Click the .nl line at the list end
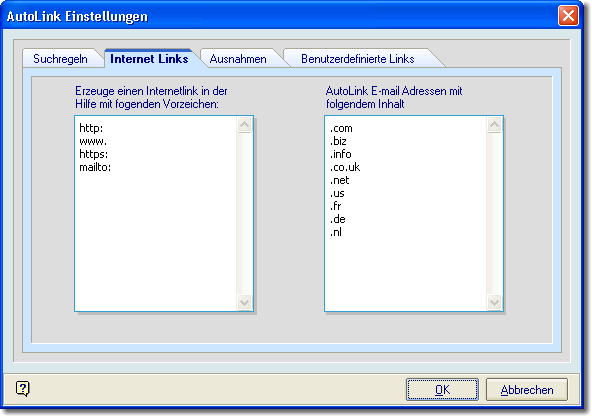Viewport: 592px width, 417px height. tap(336, 232)
